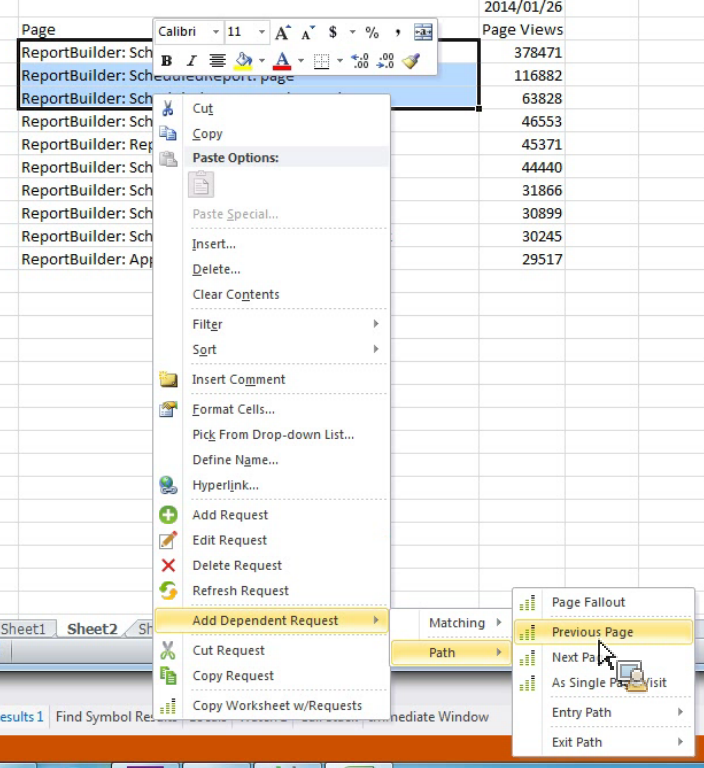This screenshot has height=768, width=704.
Task: Open Hyperlink... from context menu
Action: coord(272,485)
